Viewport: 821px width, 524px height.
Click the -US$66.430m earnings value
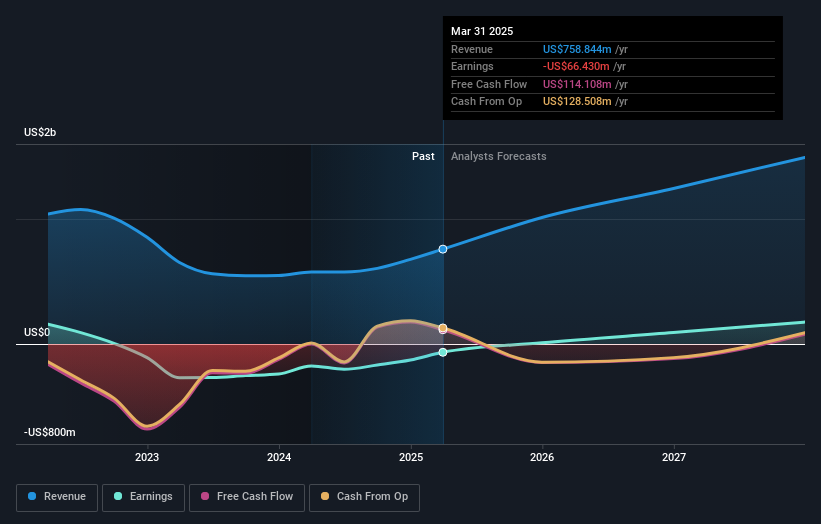(576, 66)
